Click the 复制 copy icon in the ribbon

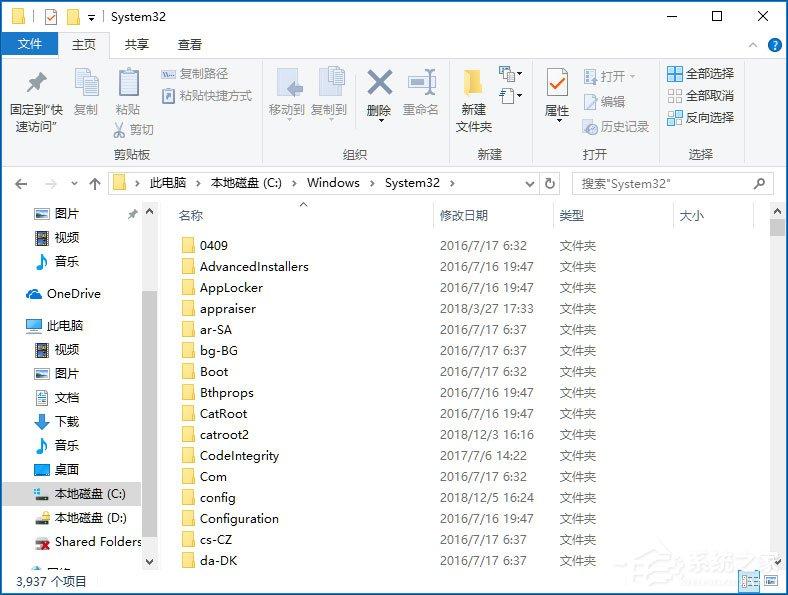86,83
